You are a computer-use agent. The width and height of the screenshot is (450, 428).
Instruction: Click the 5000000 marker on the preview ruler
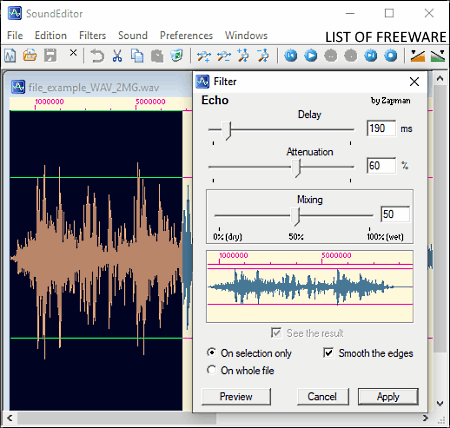[336, 256]
